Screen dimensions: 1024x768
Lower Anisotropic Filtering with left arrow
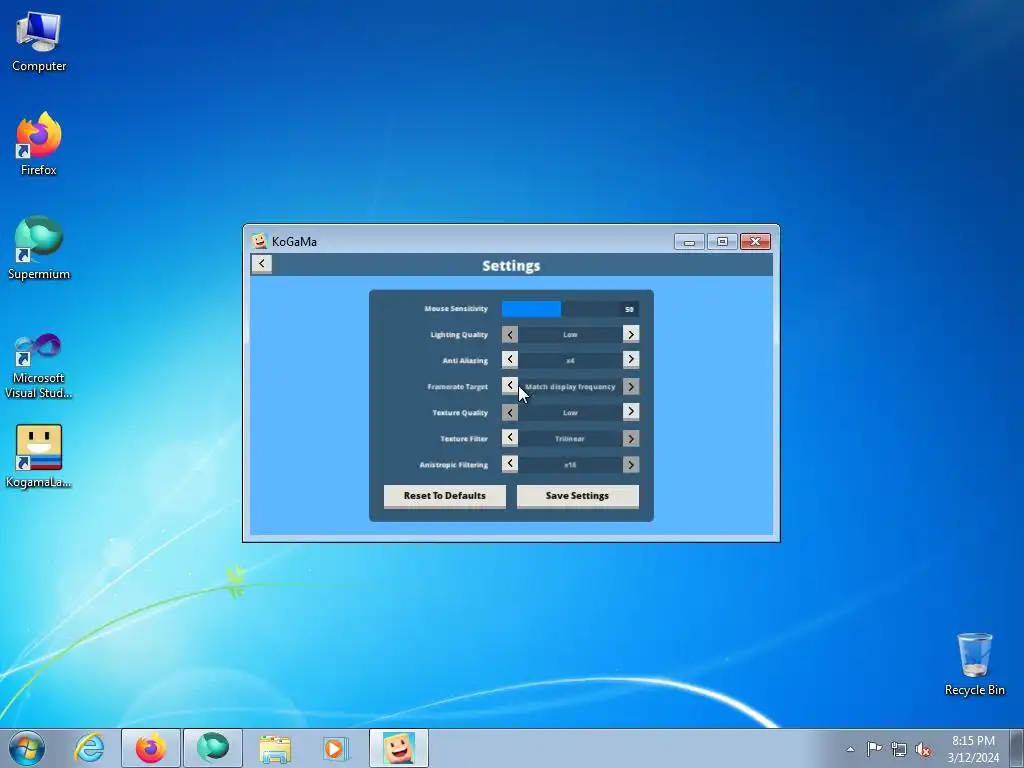pyautogui.click(x=510, y=464)
